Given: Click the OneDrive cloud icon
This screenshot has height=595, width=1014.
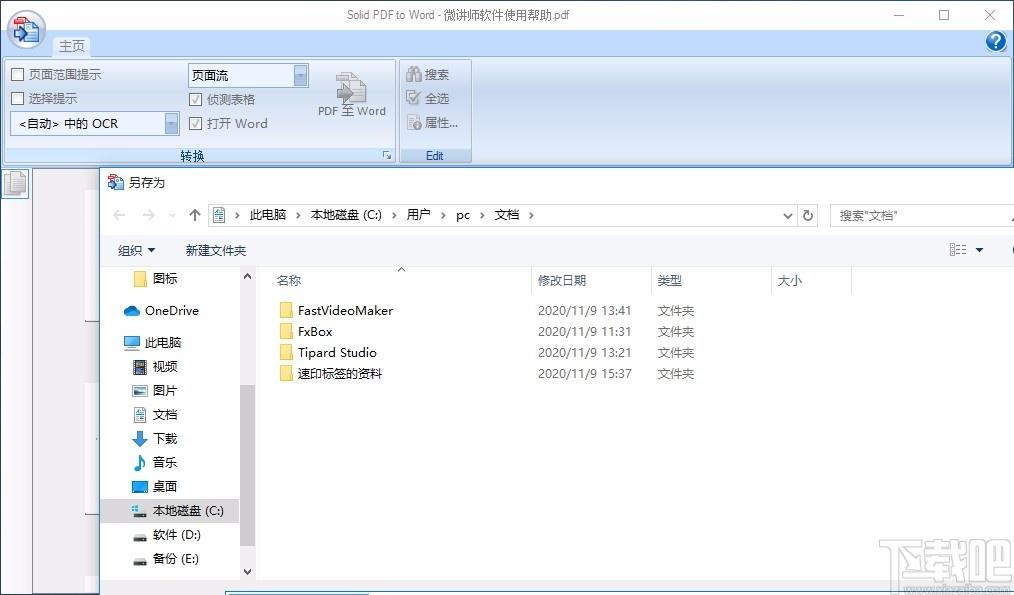Looking at the screenshot, I should coord(131,311).
